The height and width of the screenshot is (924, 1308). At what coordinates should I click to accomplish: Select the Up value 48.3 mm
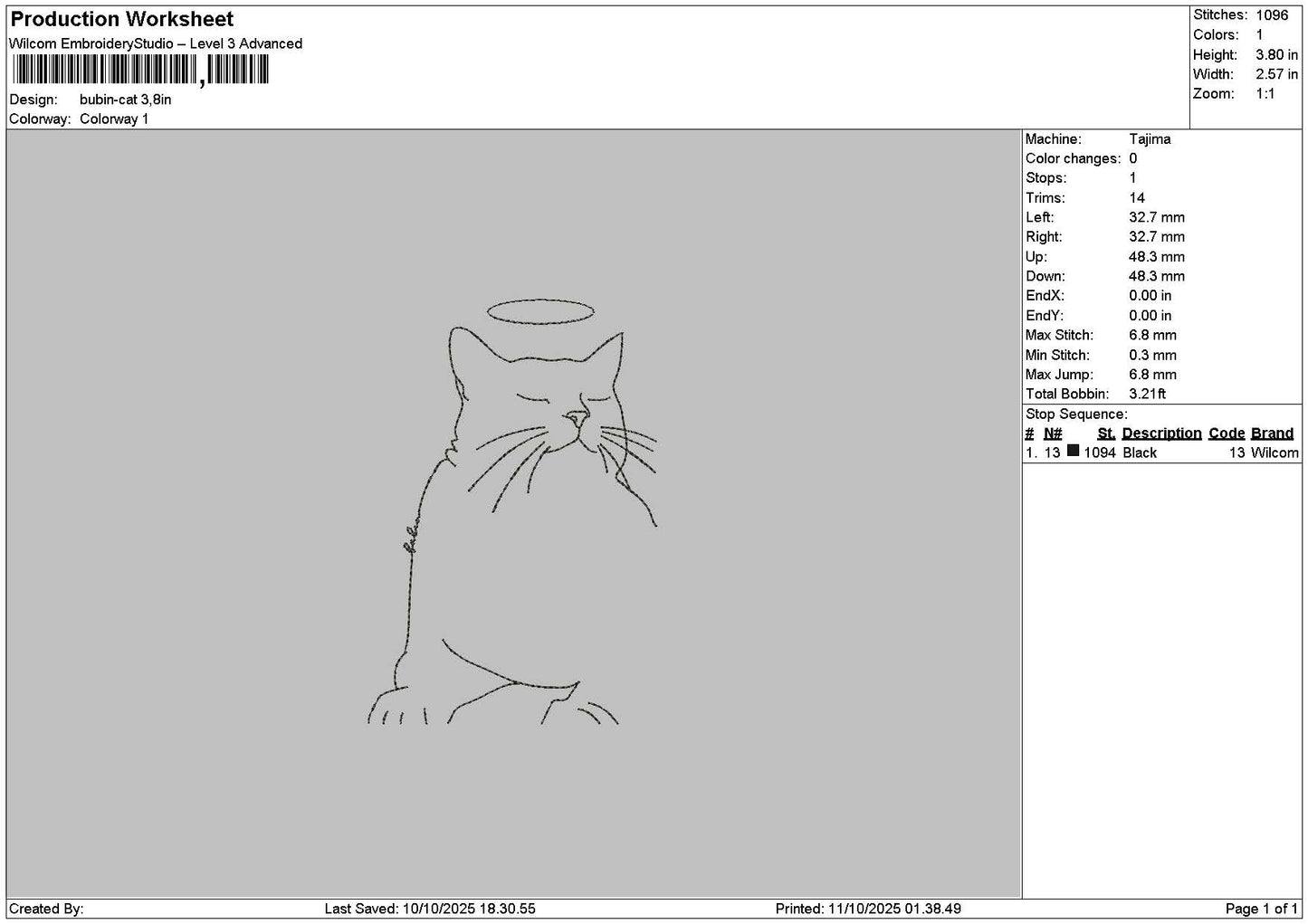(1157, 257)
